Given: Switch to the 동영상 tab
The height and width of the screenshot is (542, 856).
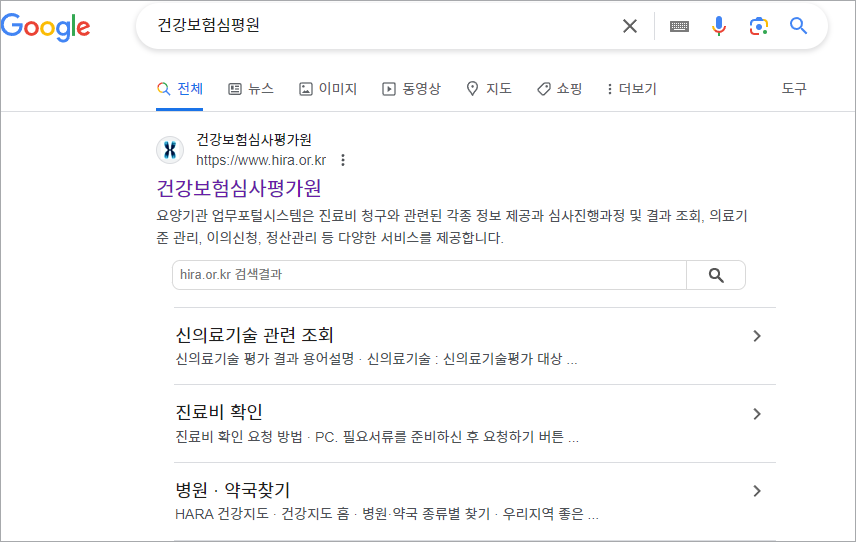Looking at the screenshot, I should click(411, 88).
